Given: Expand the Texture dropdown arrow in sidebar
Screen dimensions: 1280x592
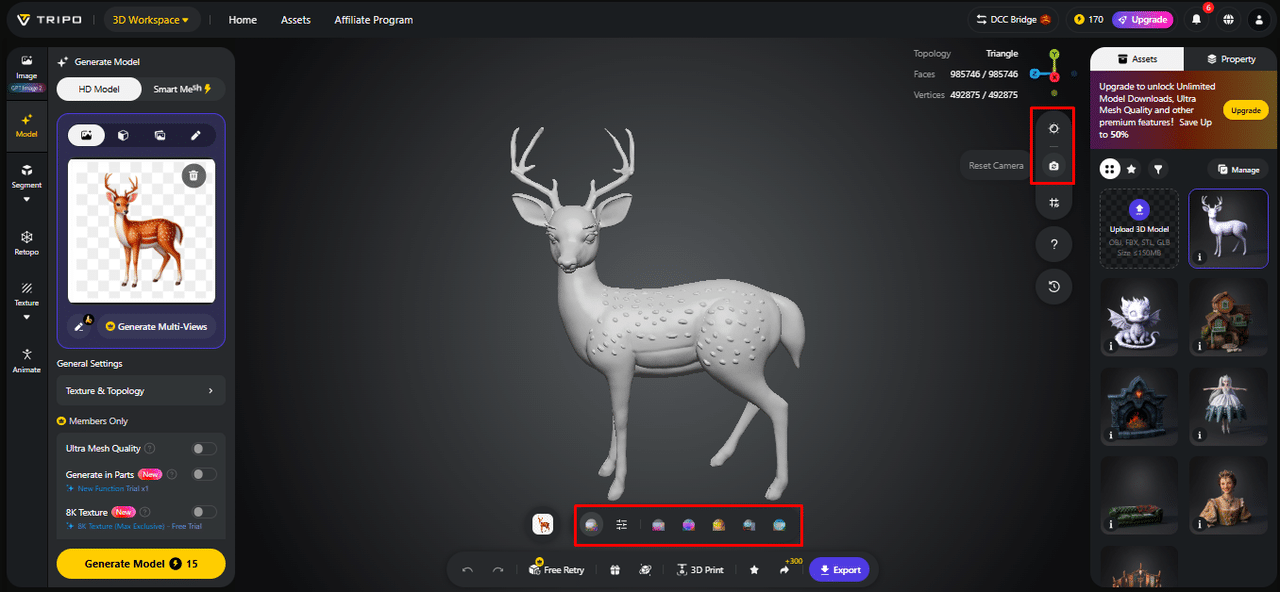Looking at the screenshot, I should click(x=26, y=317).
